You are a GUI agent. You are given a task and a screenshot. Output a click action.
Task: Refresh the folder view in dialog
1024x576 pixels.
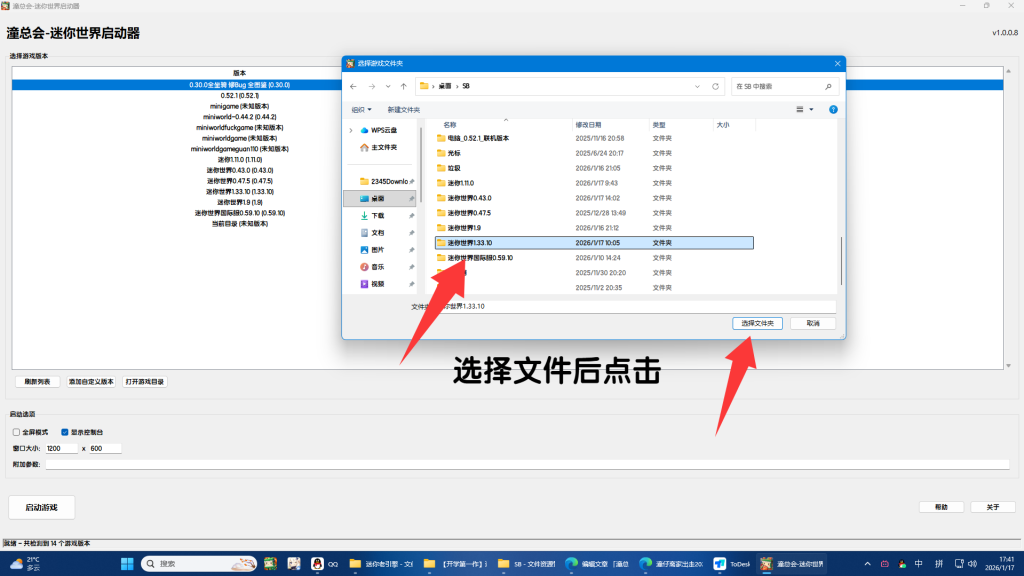pyautogui.click(x=716, y=87)
